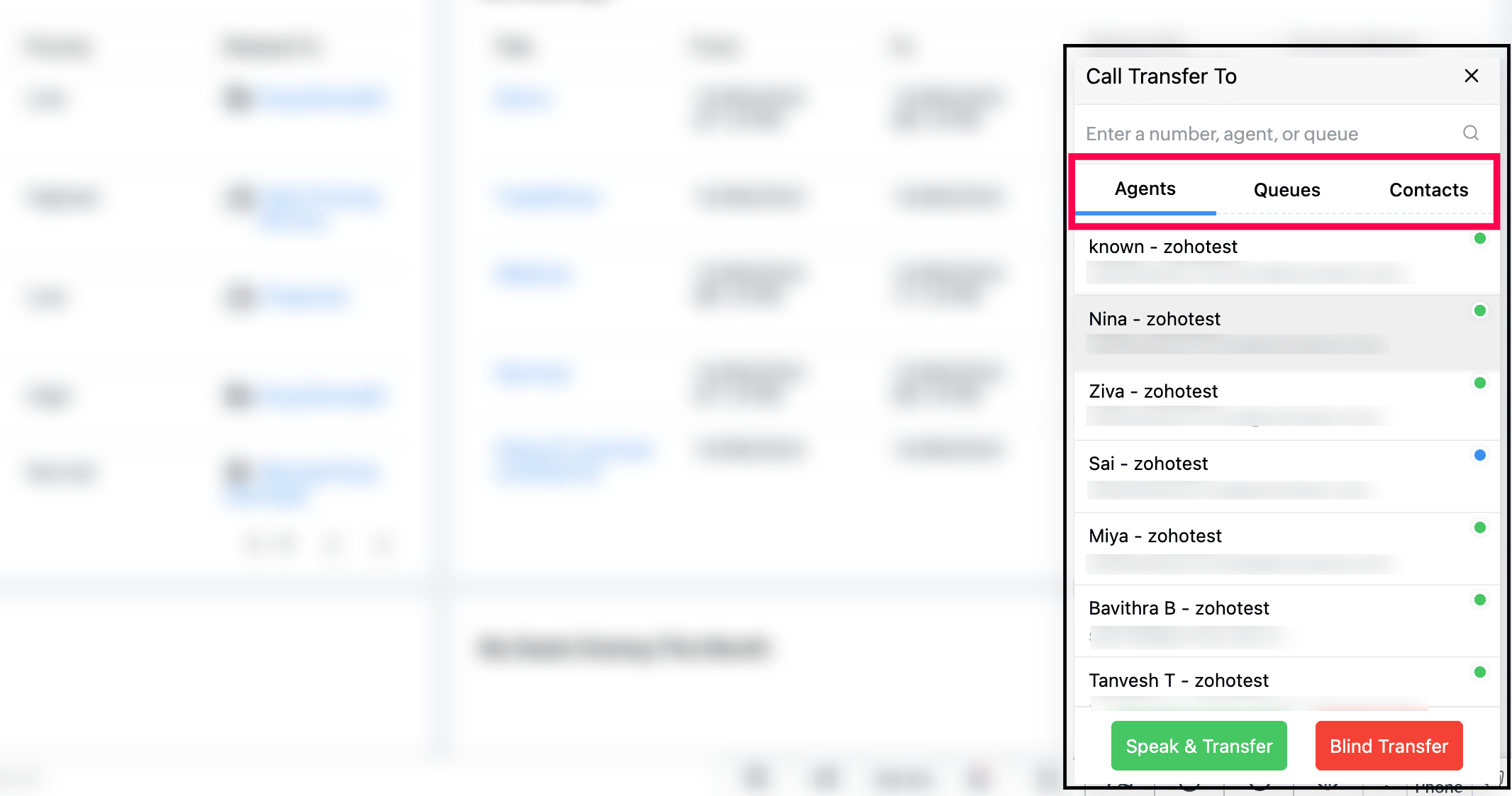Open the Contacts tab
The width and height of the screenshot is (1512, 796).
[x=1428, y=190]
